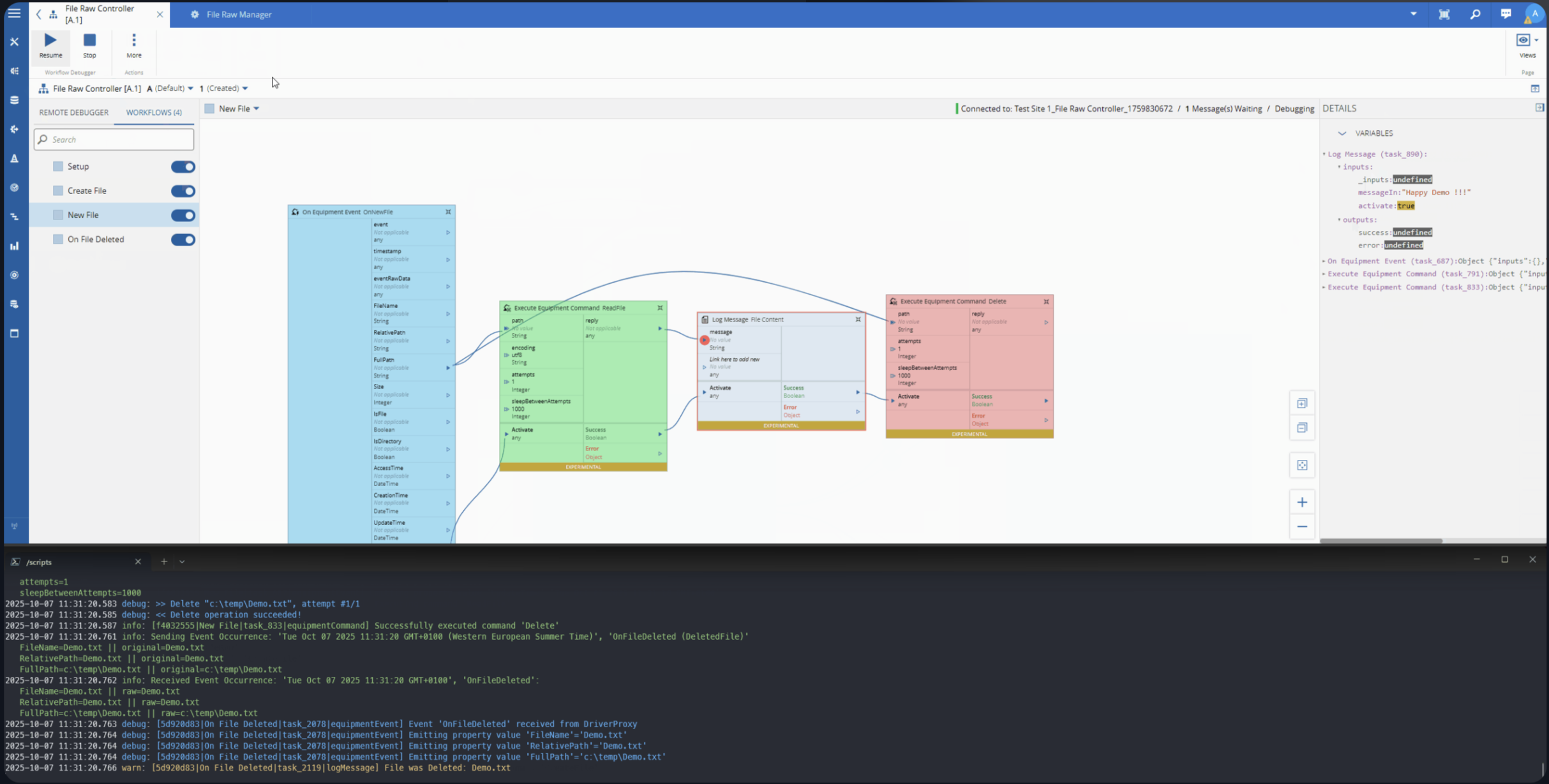This screenshot has width=1549, height=784.
Task: Click the database icon in the left sidebar
Action: click(x=14, y=100)
